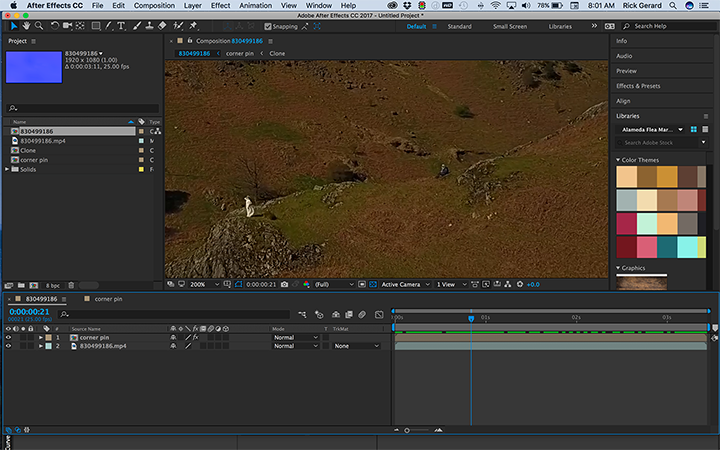Open the viewer magnification 200% dropdown
The height and width of the screenshot is (450, 720).
(201, 285)
